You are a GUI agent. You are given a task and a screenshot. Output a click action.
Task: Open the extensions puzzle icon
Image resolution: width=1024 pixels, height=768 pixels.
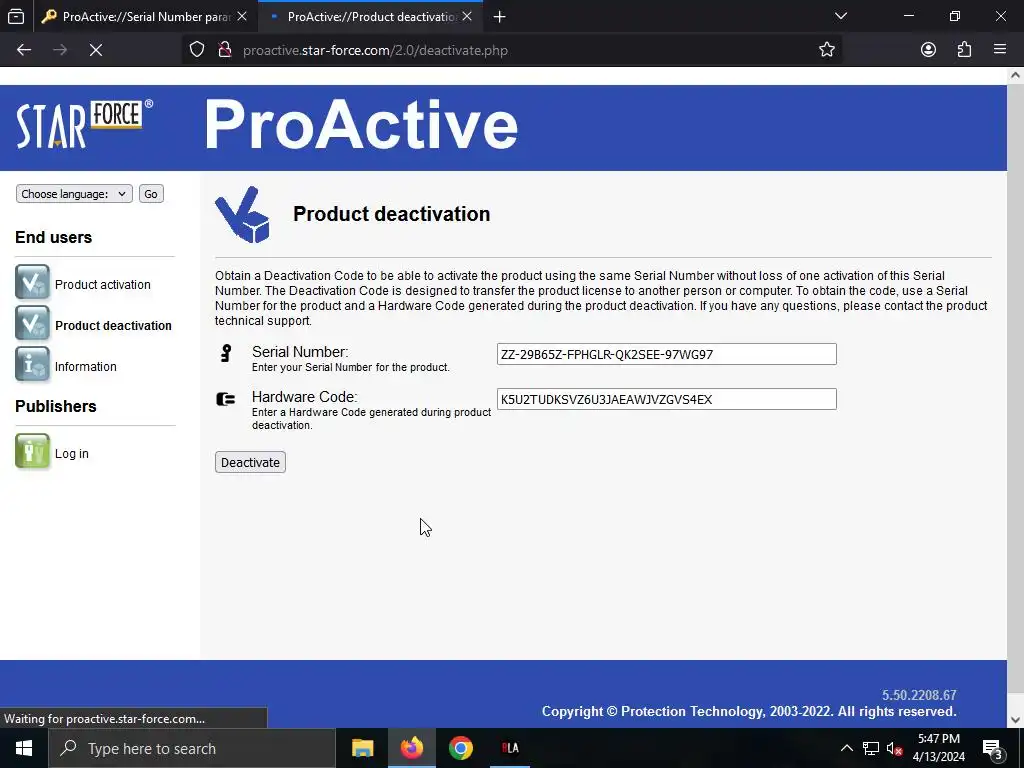[x=964, y=50]
